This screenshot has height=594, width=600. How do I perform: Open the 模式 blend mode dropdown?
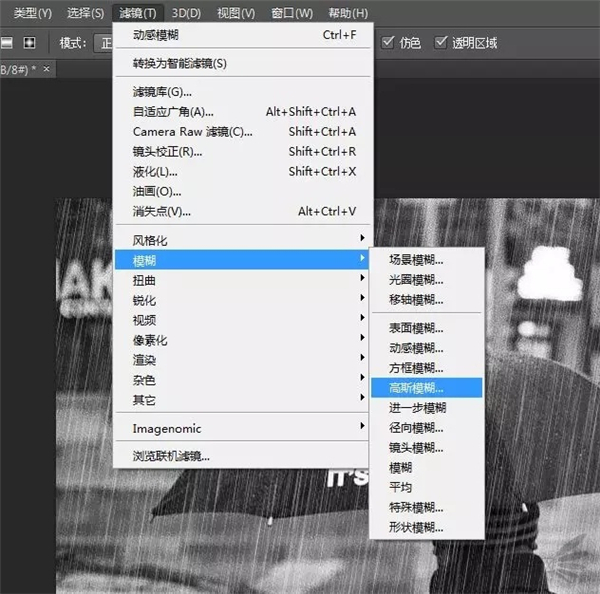[103, 43]
